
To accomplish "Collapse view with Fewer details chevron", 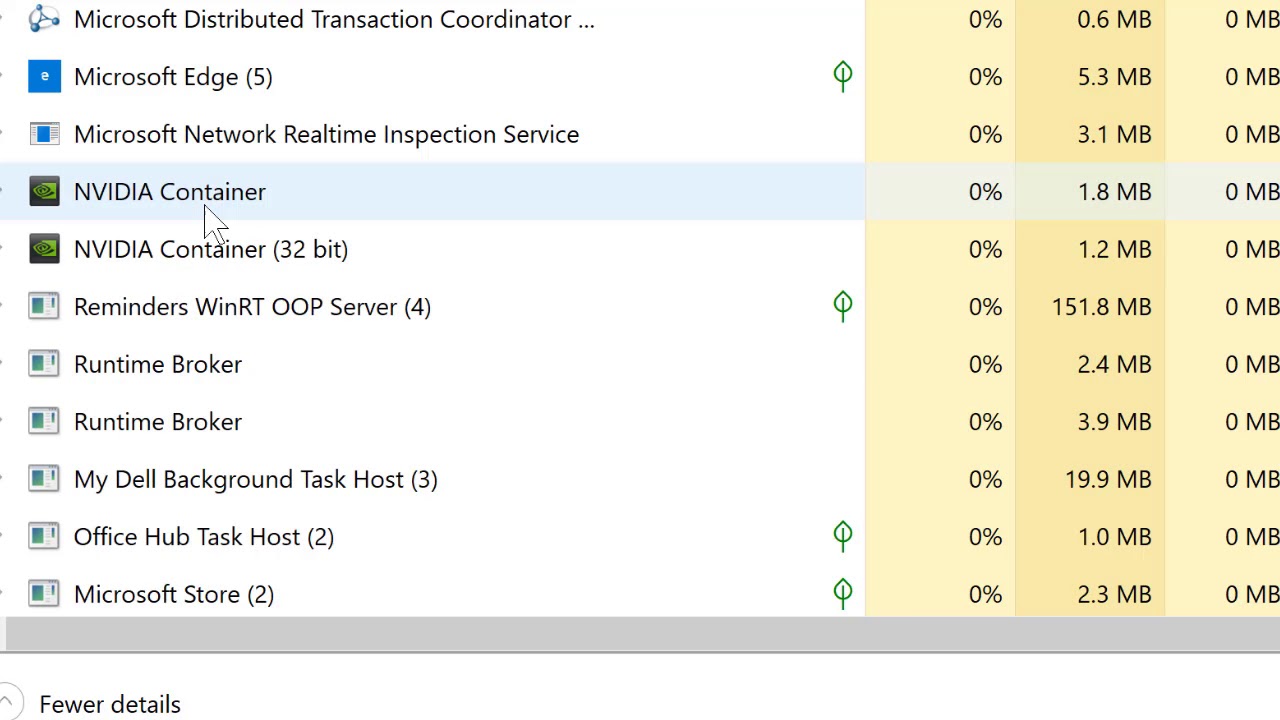I will click(x=8, y=704).
